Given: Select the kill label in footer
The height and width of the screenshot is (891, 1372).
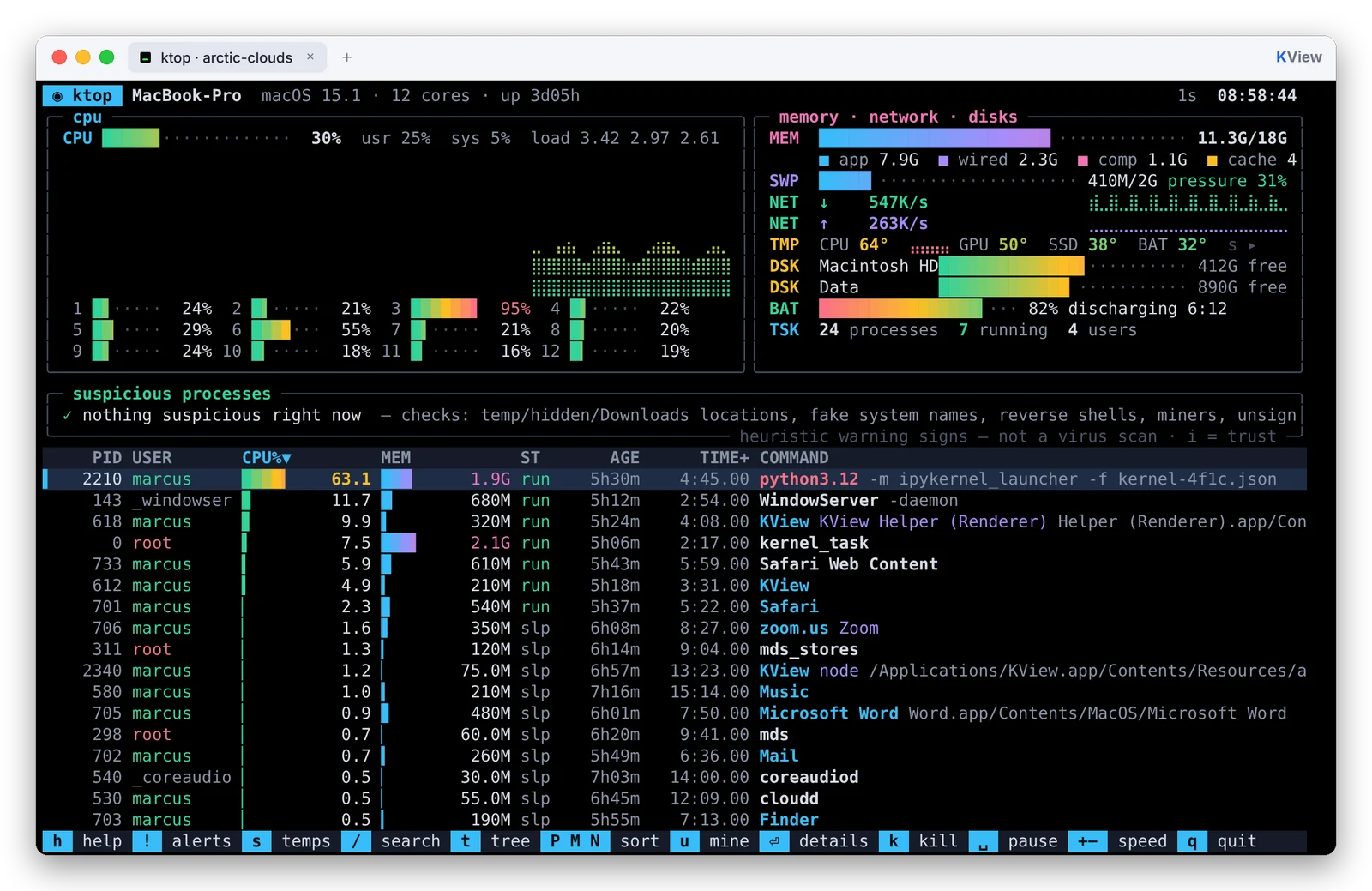Looking at the screenshot, I should pos(938,841).
